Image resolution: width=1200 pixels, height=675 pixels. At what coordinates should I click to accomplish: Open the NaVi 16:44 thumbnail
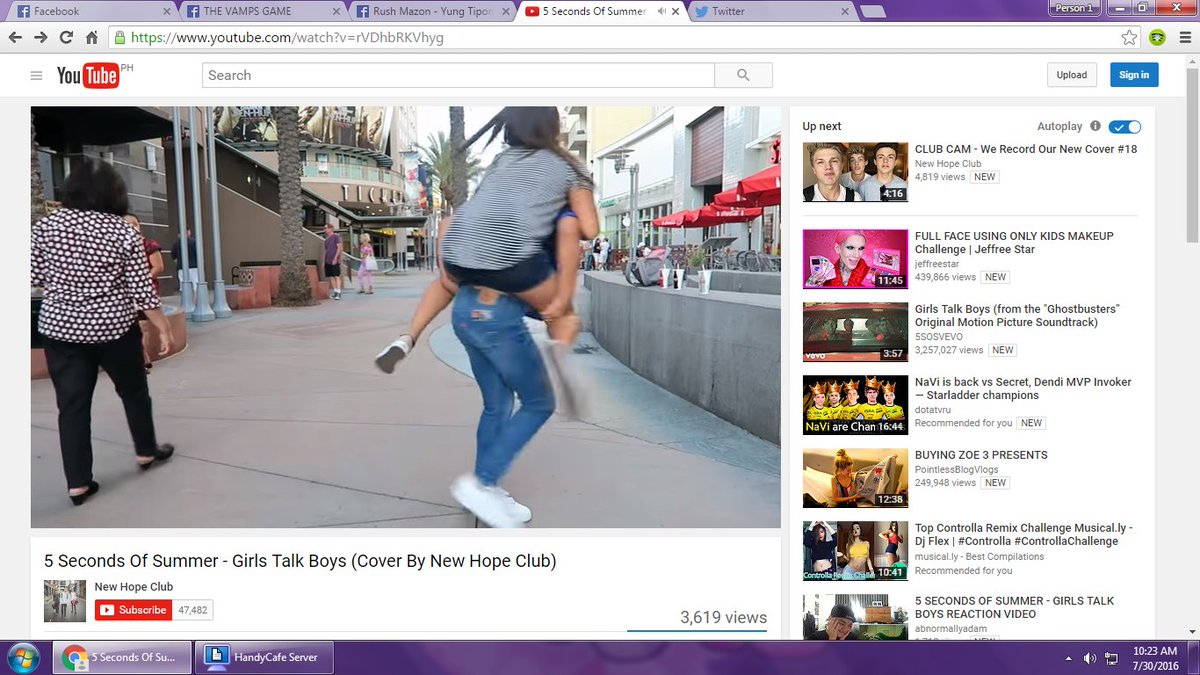[855, 405]
